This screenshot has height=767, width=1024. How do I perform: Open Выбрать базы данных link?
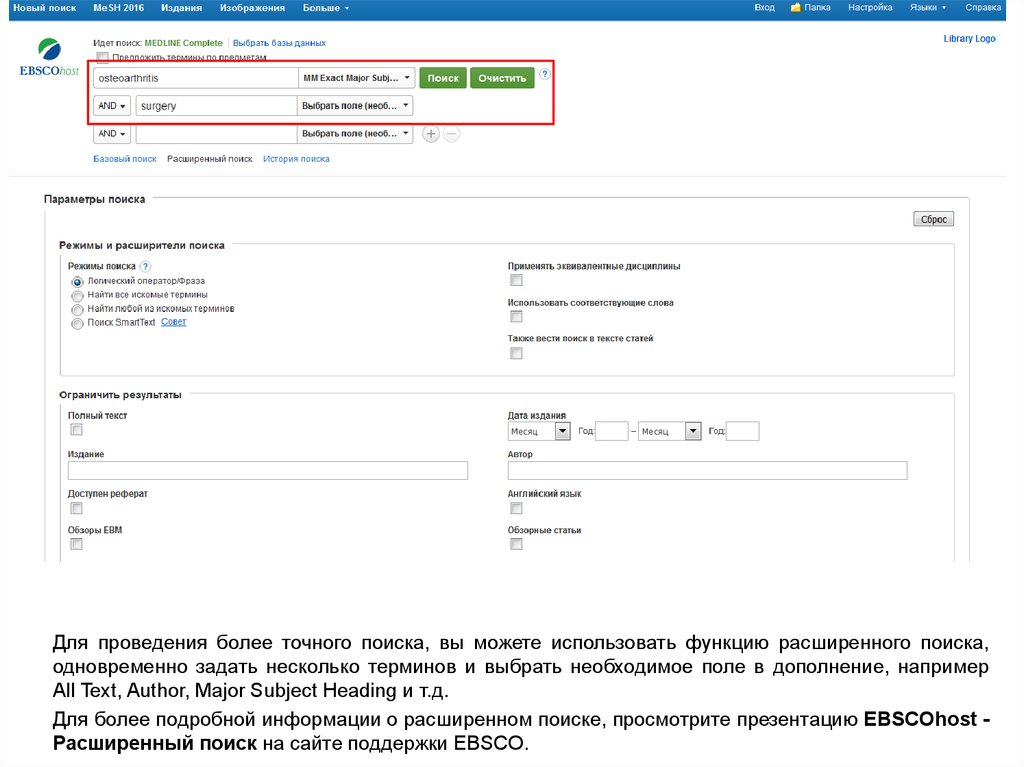coord(280,43)
